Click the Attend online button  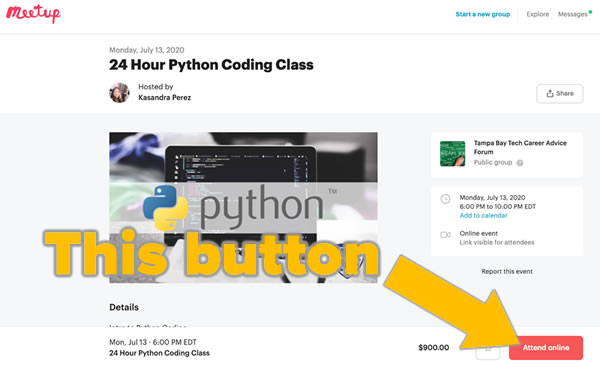pyautogui.click(x=546, y=347)
